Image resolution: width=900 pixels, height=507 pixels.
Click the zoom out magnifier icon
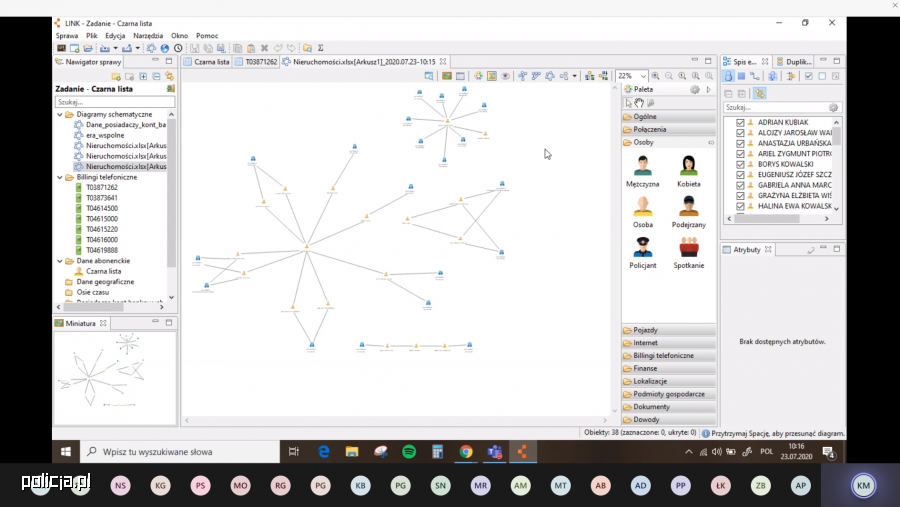[669, 76]
